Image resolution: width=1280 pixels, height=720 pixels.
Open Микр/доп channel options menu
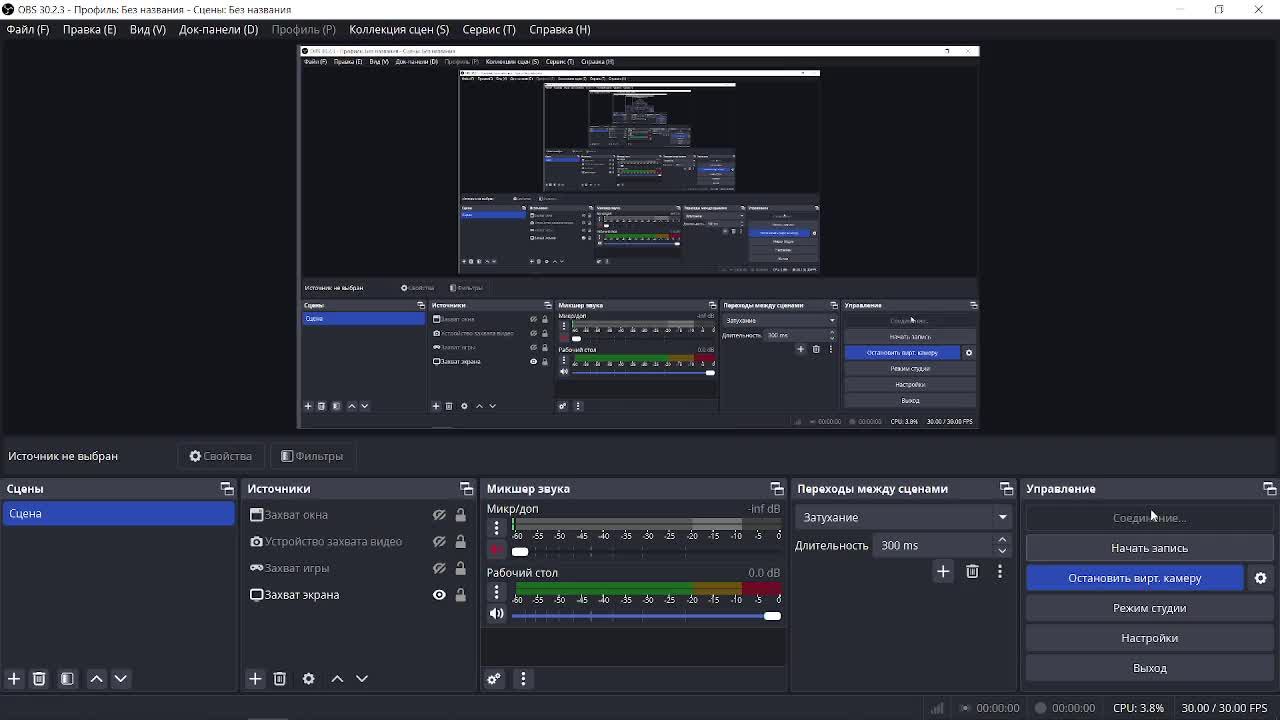coord(496,528)
